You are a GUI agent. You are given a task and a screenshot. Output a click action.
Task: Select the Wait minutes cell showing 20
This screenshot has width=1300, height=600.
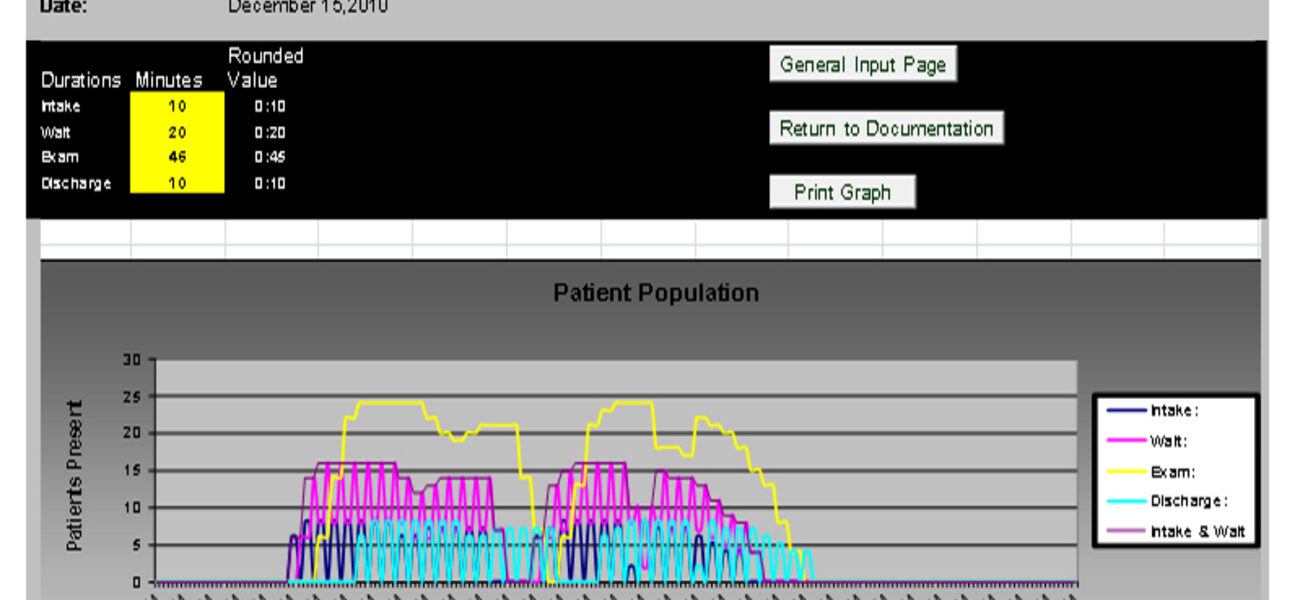point(177,132)
